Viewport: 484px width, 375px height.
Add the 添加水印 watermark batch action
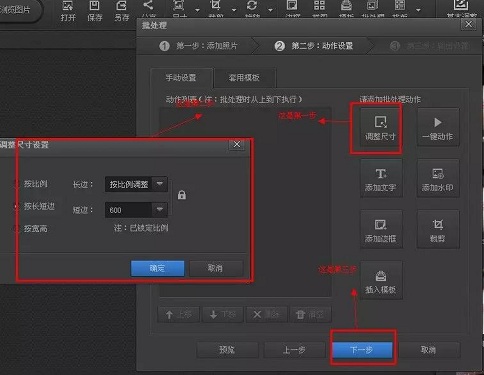click(x=438, y=179)
